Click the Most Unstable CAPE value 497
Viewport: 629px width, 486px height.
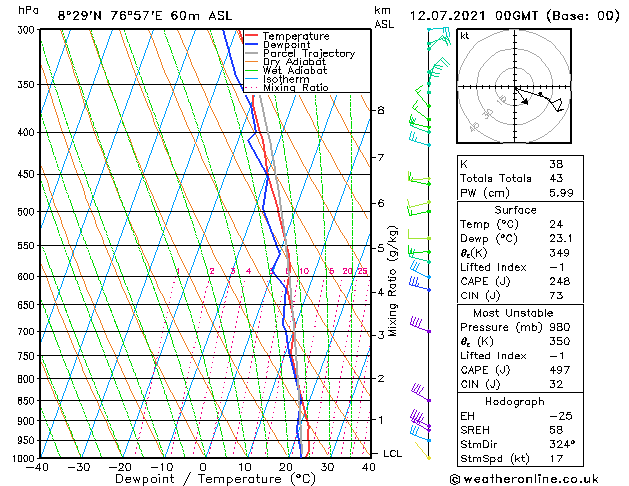pyautogui.click(x=560, y=370)
